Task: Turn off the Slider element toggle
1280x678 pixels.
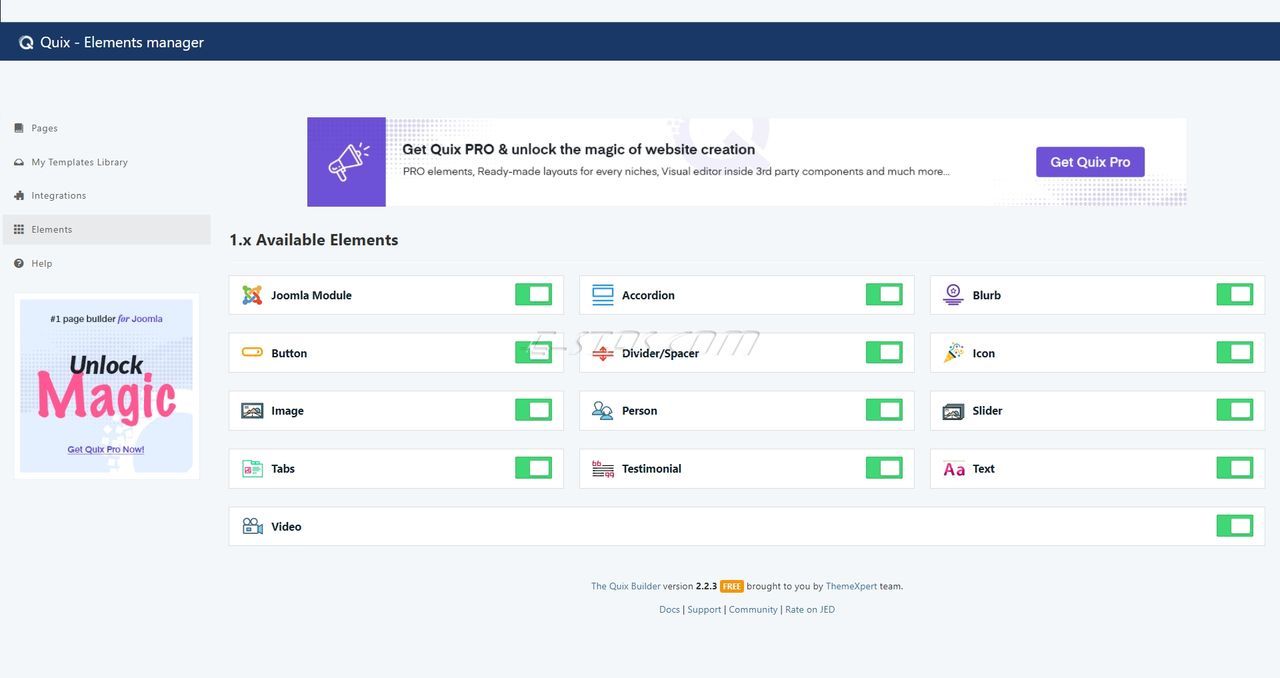Action: [1235, 410]
